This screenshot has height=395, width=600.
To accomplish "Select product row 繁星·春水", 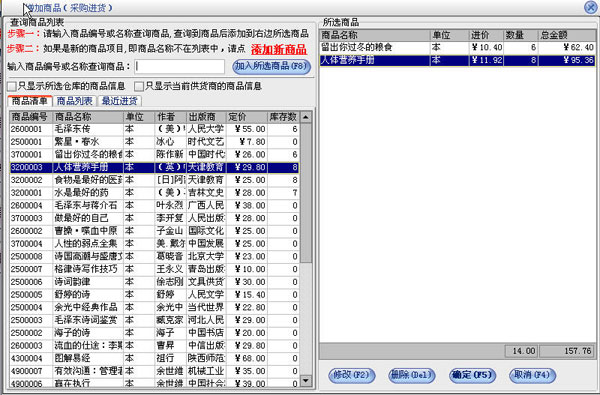I will [x=155, y=142].
